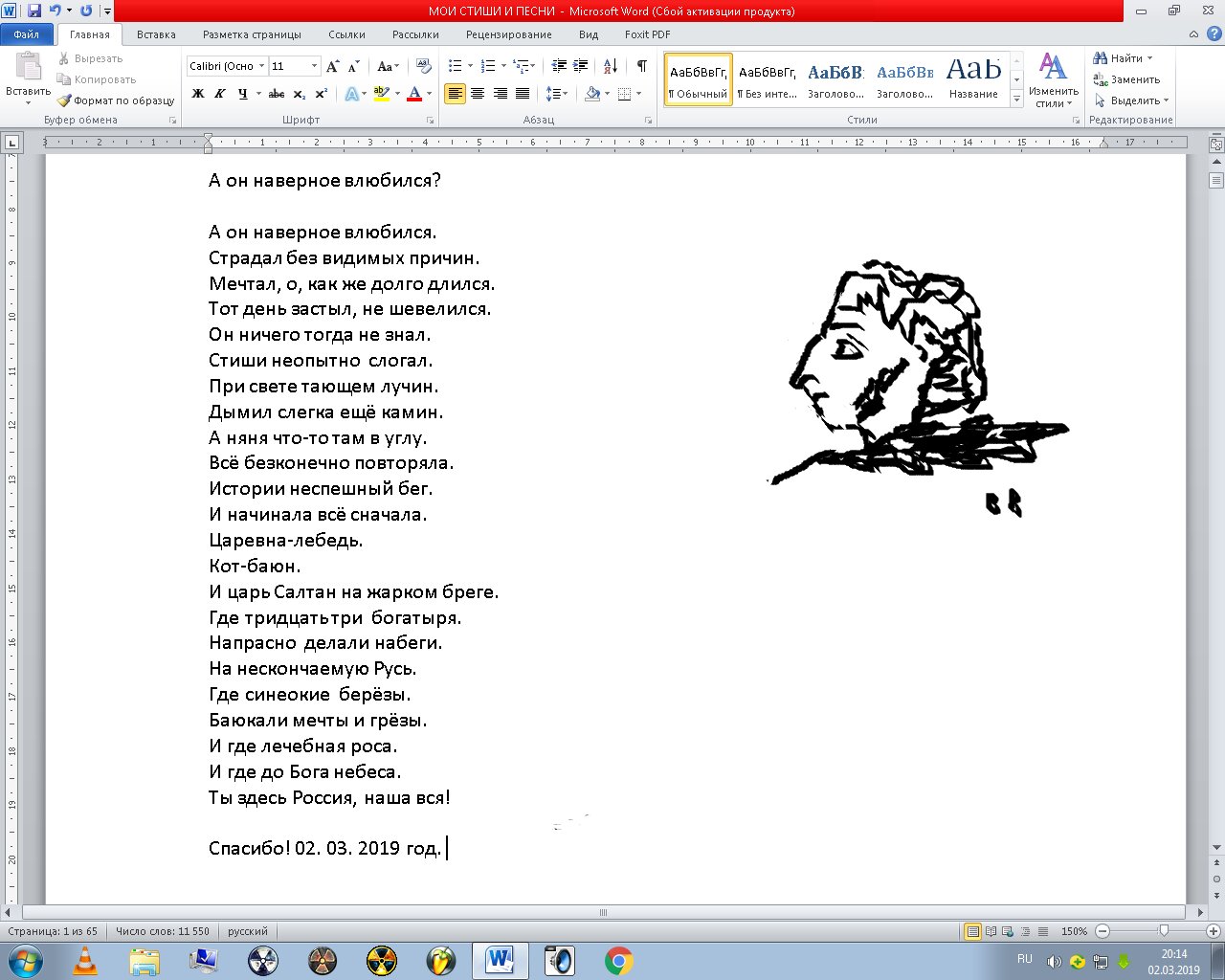Switch to the Рецензирование tab

pyautogui.click(x=509, y=34)
